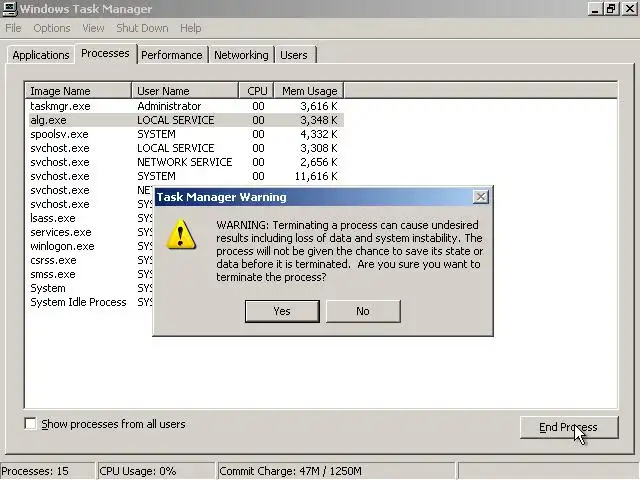The width and height of the screenshot is (640, 480).
Task: Sort by Image Name column header
Action: coord(78,91)
